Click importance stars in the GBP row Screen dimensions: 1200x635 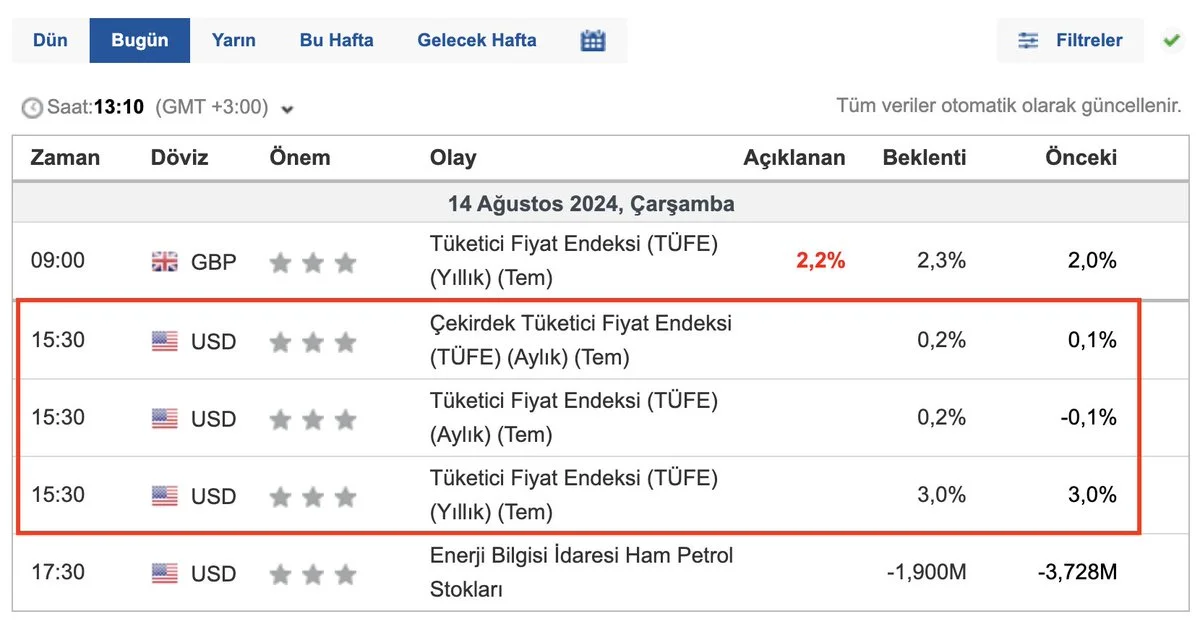312,263
